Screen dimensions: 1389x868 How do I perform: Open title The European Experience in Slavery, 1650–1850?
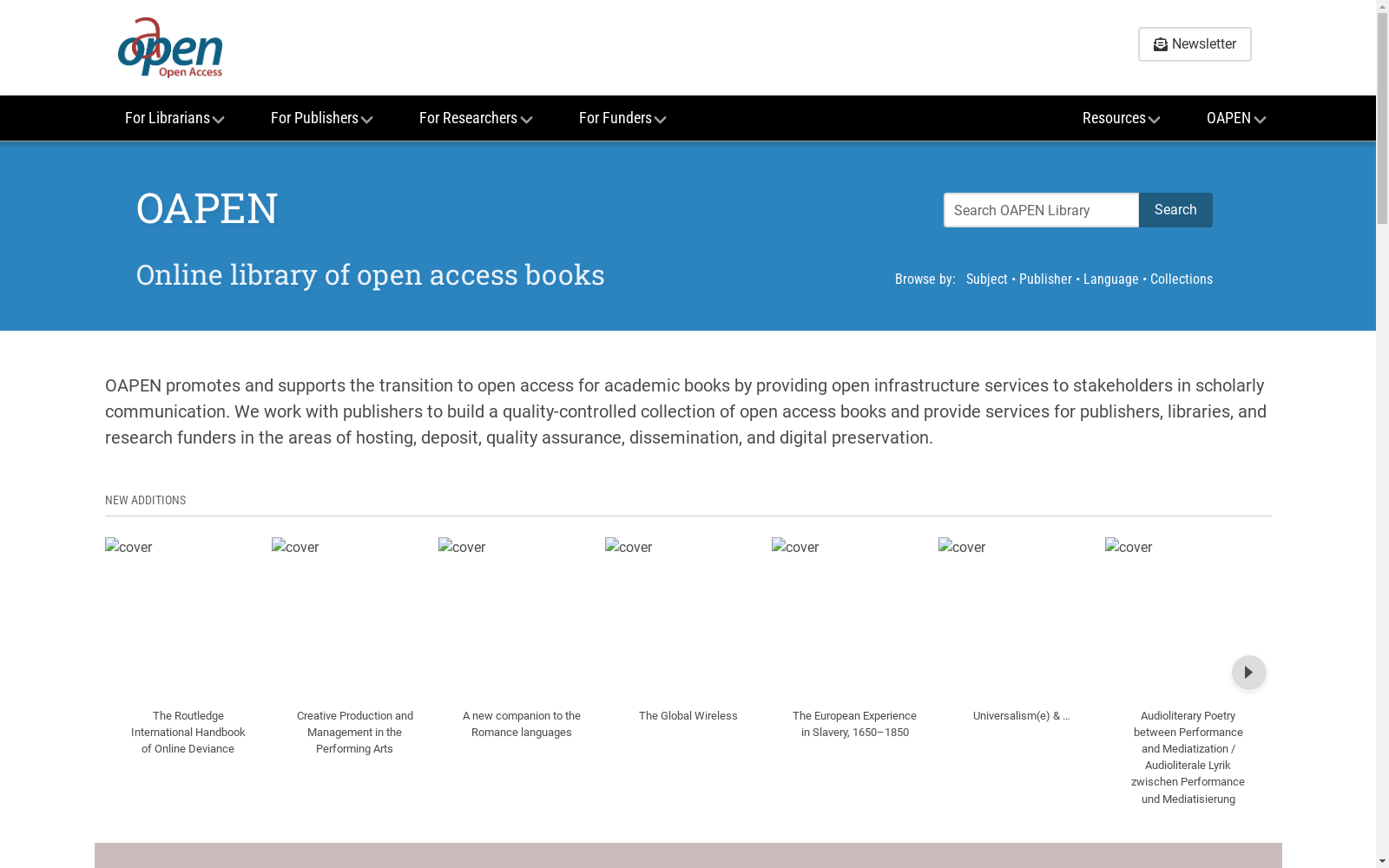click(x=855, y=724)
